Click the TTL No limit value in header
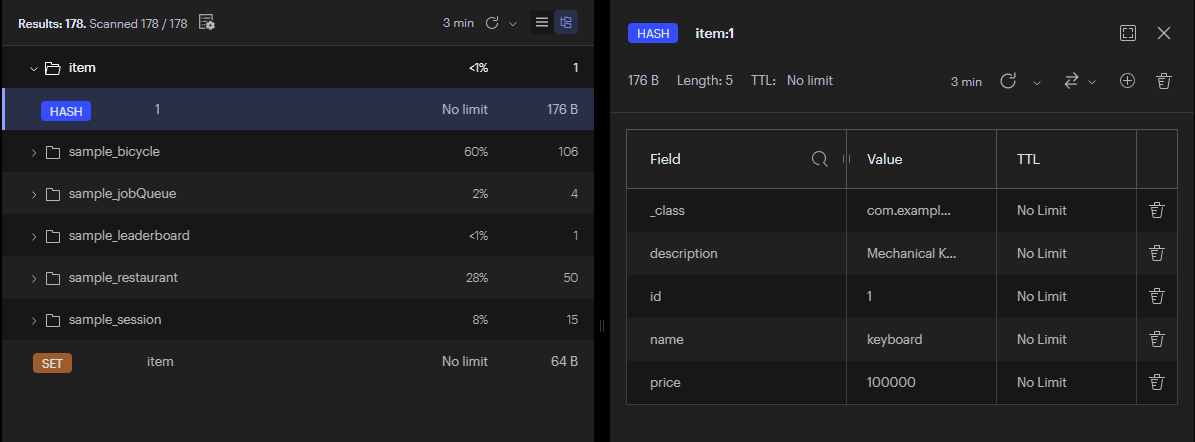This screenshot has width=1195, height=442. (809, 80)
